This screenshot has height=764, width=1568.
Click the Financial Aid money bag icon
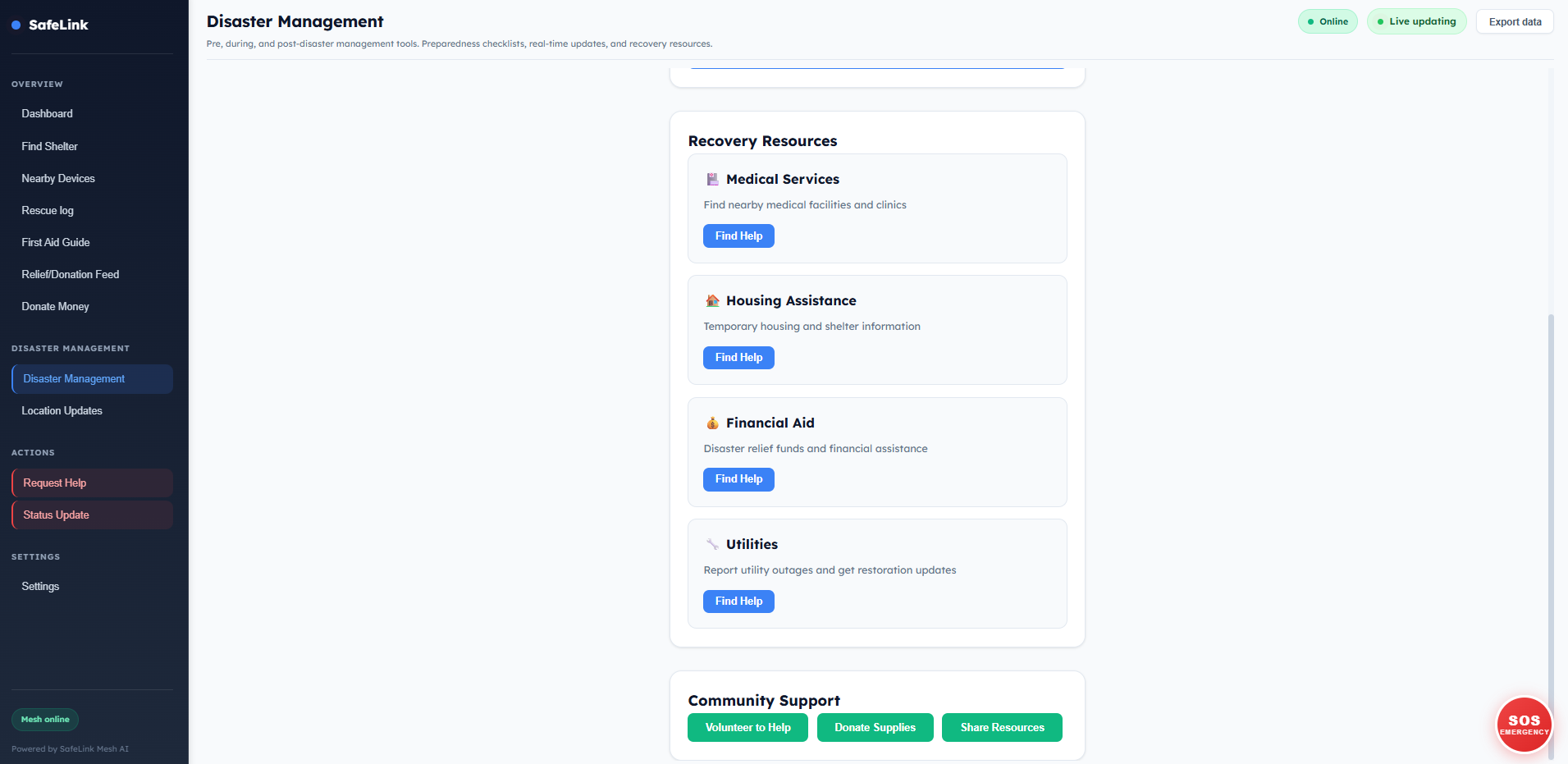coord(712,423)
